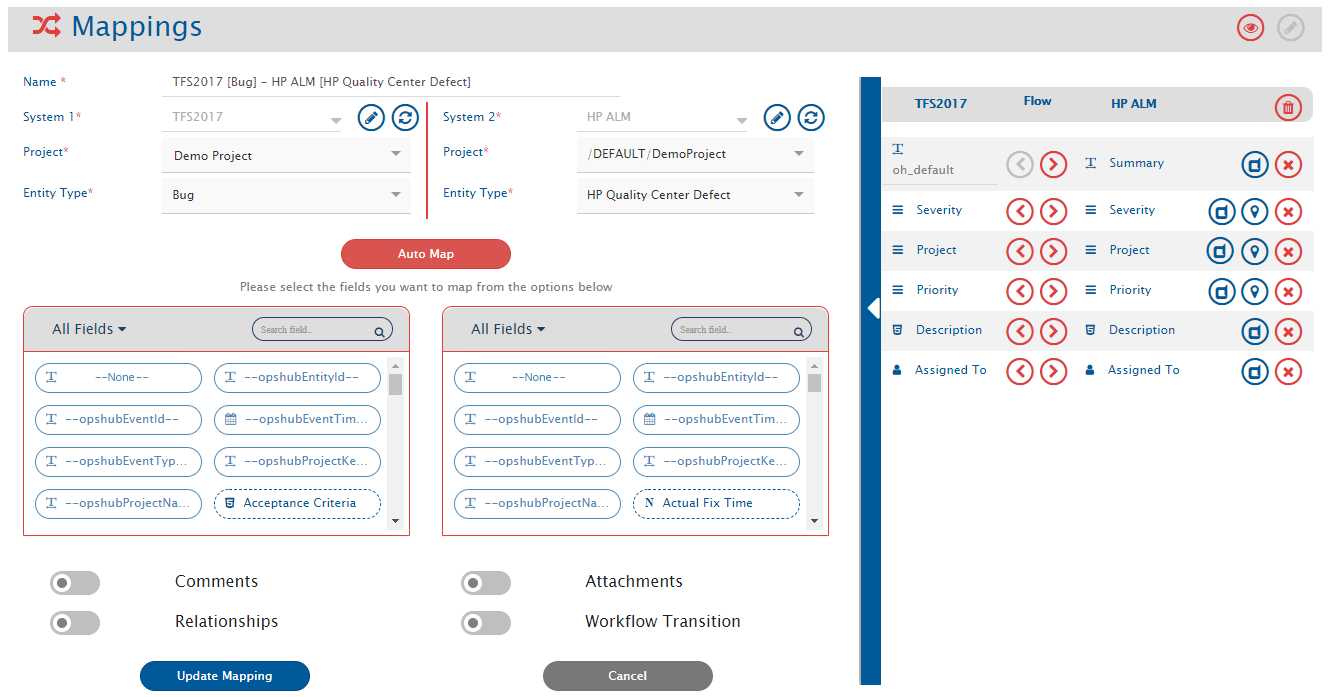The height and width of the screenshot is (697, 1330).
Task: Select Acceptance Criteria field in left list
Action: [x=298, y=504]
